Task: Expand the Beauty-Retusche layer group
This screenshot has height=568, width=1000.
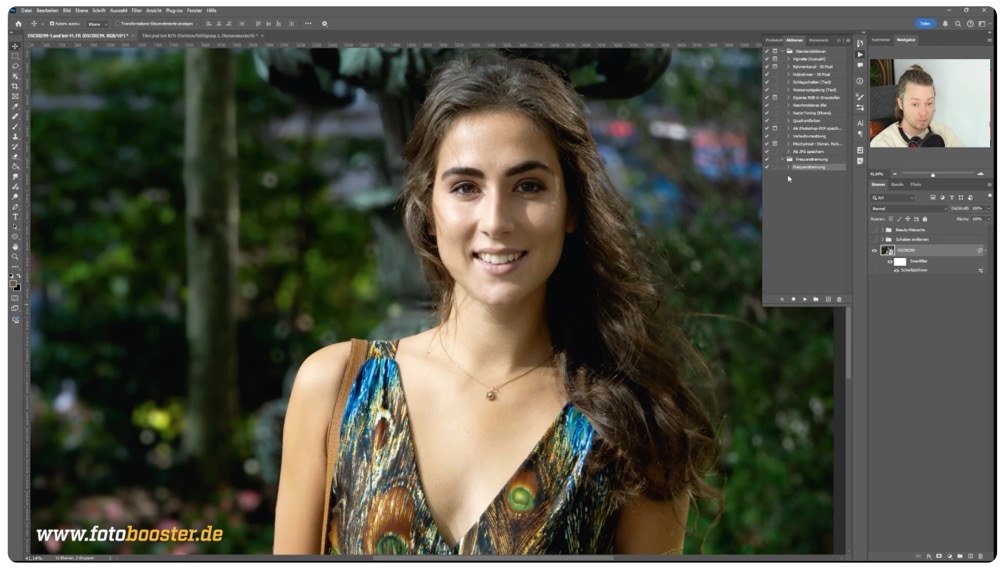Action: pyautogui.click(x=881, y=229)
